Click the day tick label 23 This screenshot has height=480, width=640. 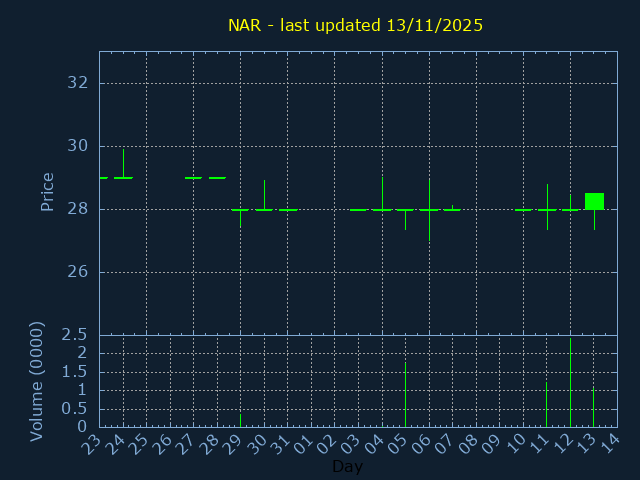coord(92,445)
